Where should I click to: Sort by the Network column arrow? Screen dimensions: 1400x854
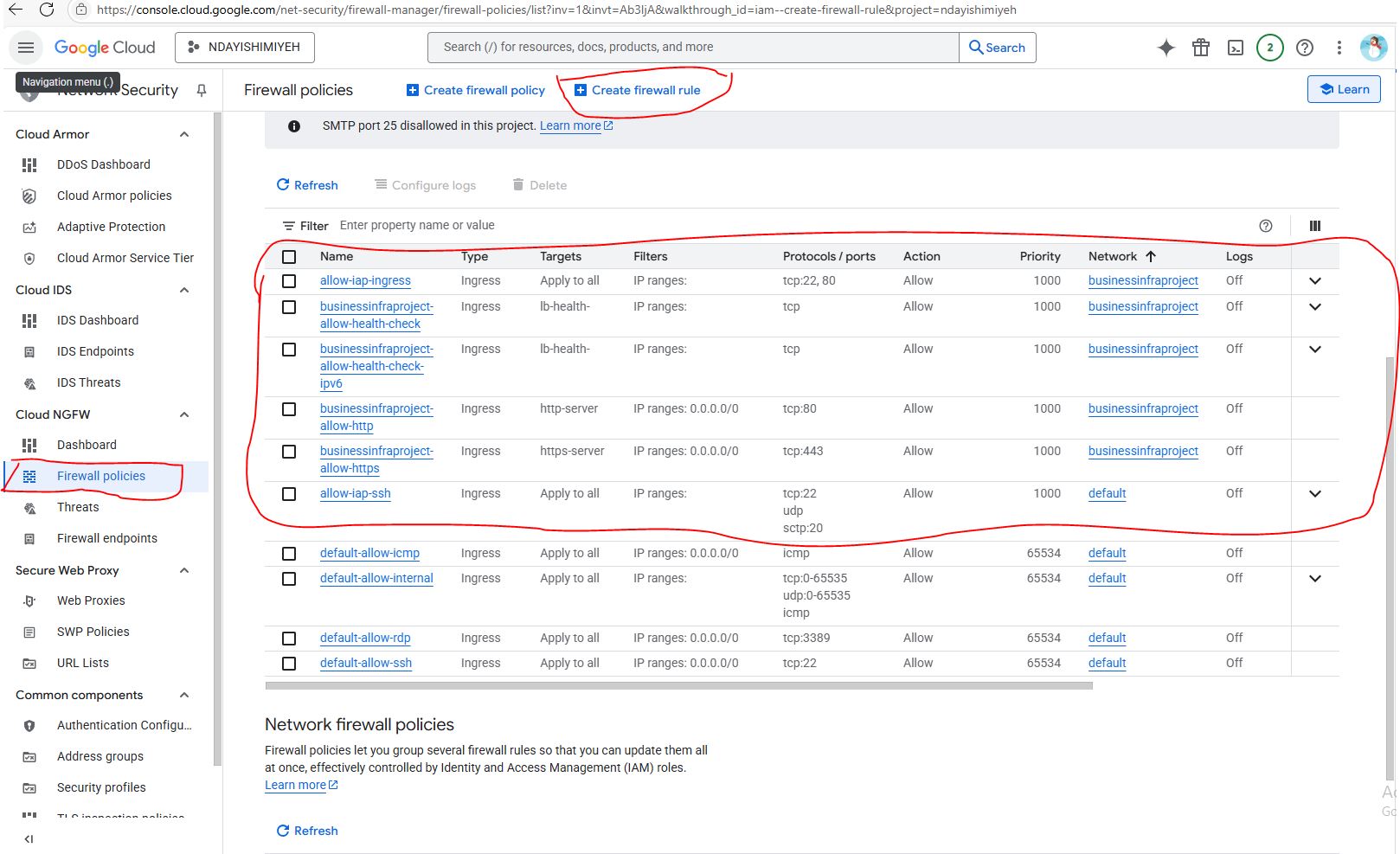[x=1151, y=256]
